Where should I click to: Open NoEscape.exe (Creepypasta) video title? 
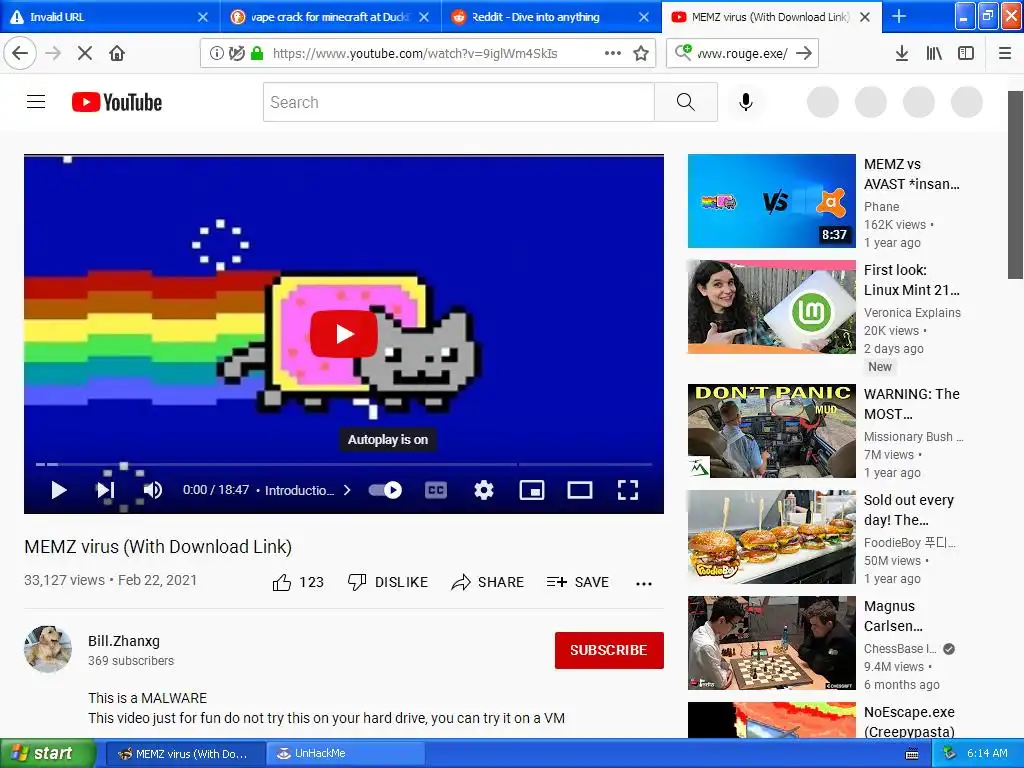pyautogui.click(x=909, y=722)
